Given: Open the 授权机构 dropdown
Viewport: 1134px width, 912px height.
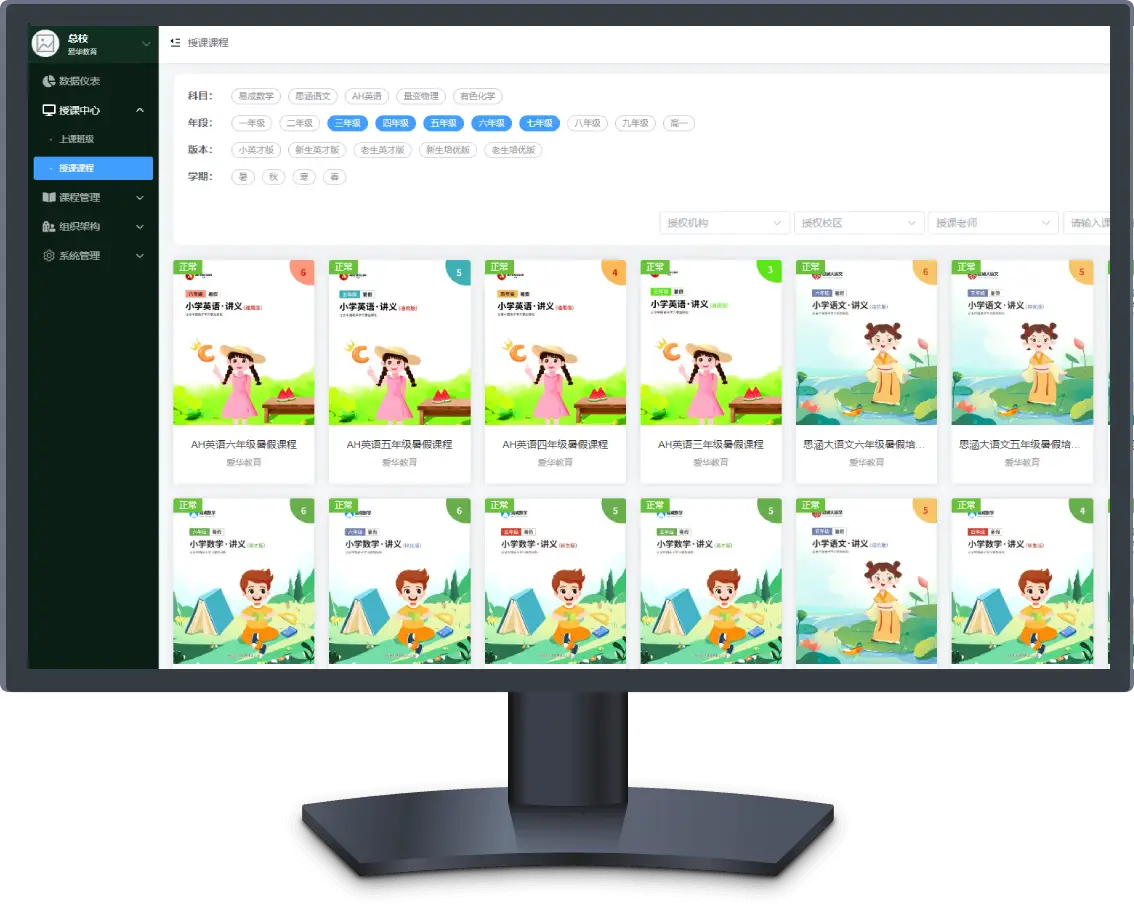Looking at the screenshot, I should pyautogui.click(x=724, y=223).
